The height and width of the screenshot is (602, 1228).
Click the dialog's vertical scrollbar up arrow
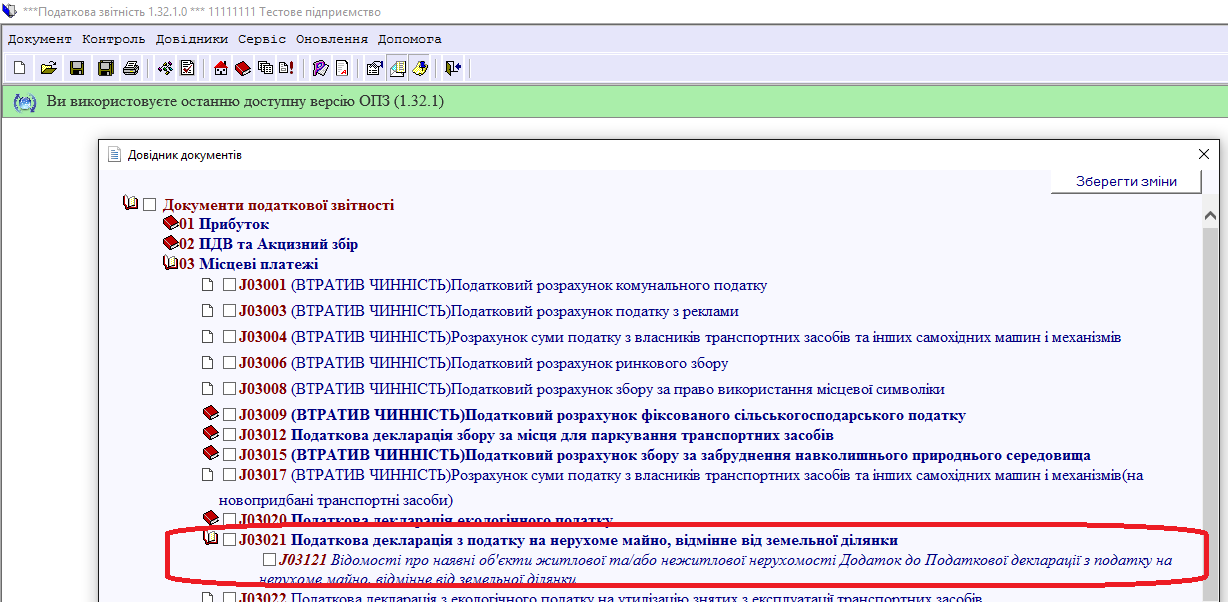click(1211, 216)
